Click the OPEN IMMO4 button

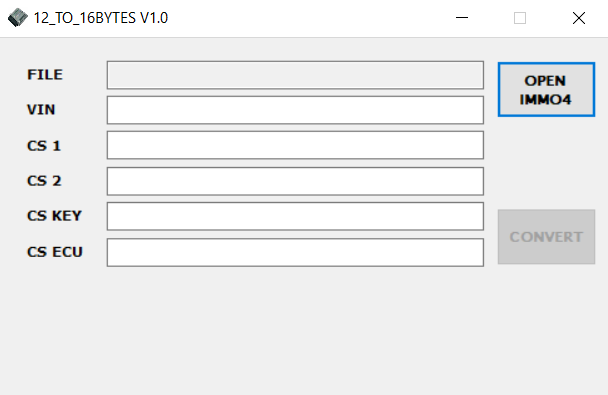point(546,90)
